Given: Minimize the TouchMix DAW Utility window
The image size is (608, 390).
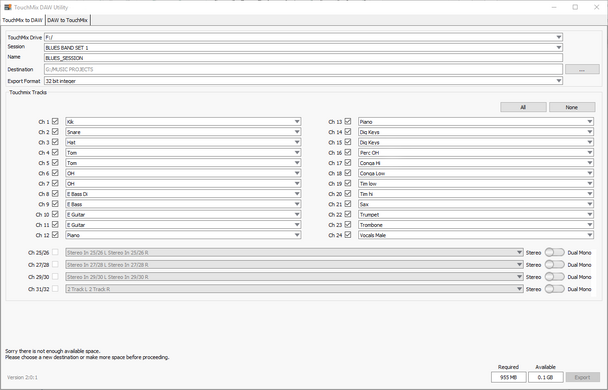Looking at the screenshot, I should pyautogui.click(x=554, y=7).
